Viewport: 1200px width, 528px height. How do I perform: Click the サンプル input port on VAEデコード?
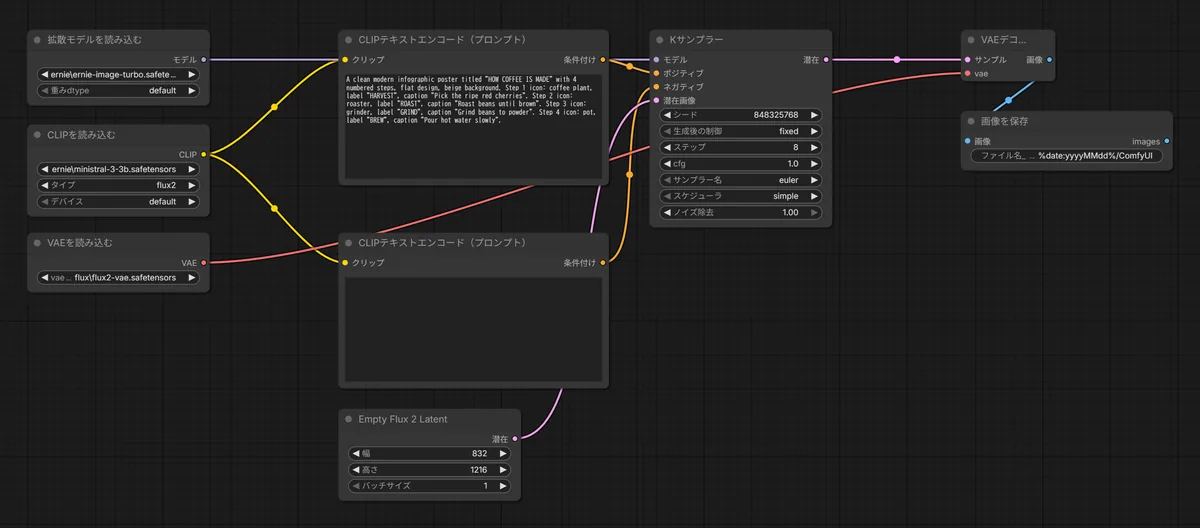(968, 60)
